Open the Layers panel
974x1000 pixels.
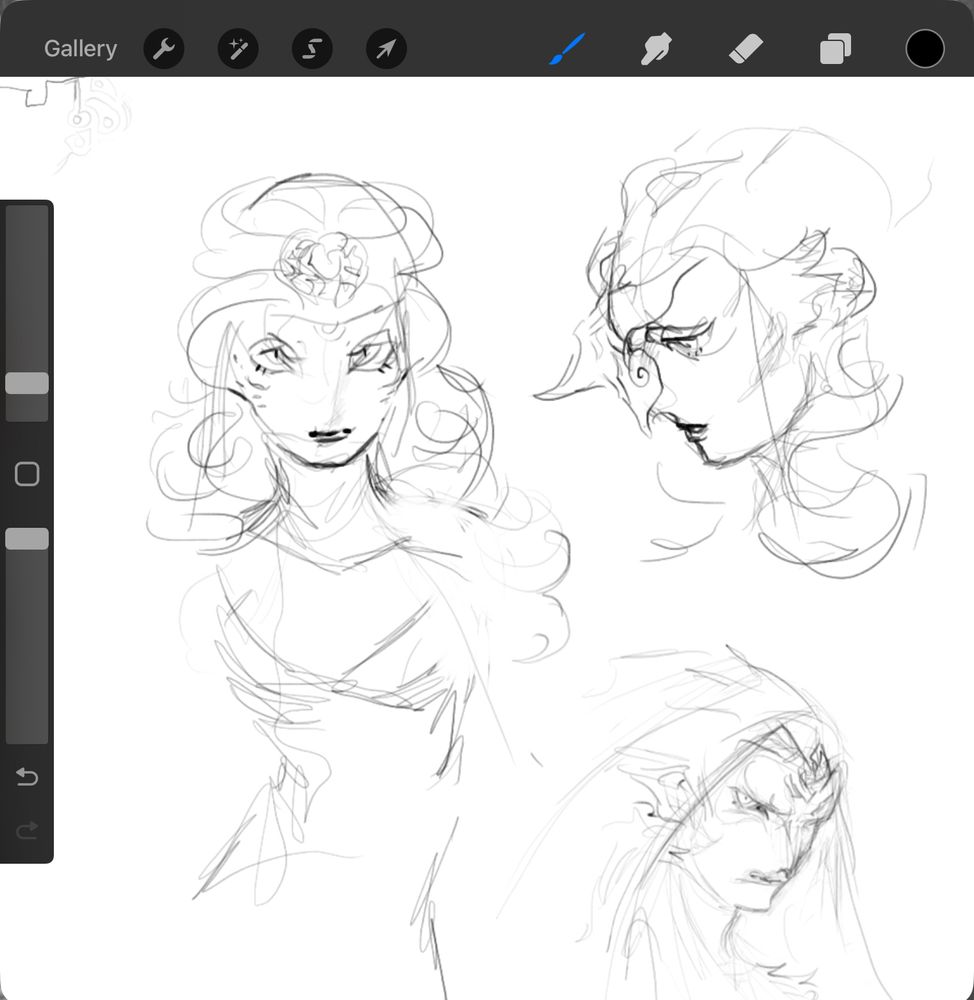click(x=836, y=48)
